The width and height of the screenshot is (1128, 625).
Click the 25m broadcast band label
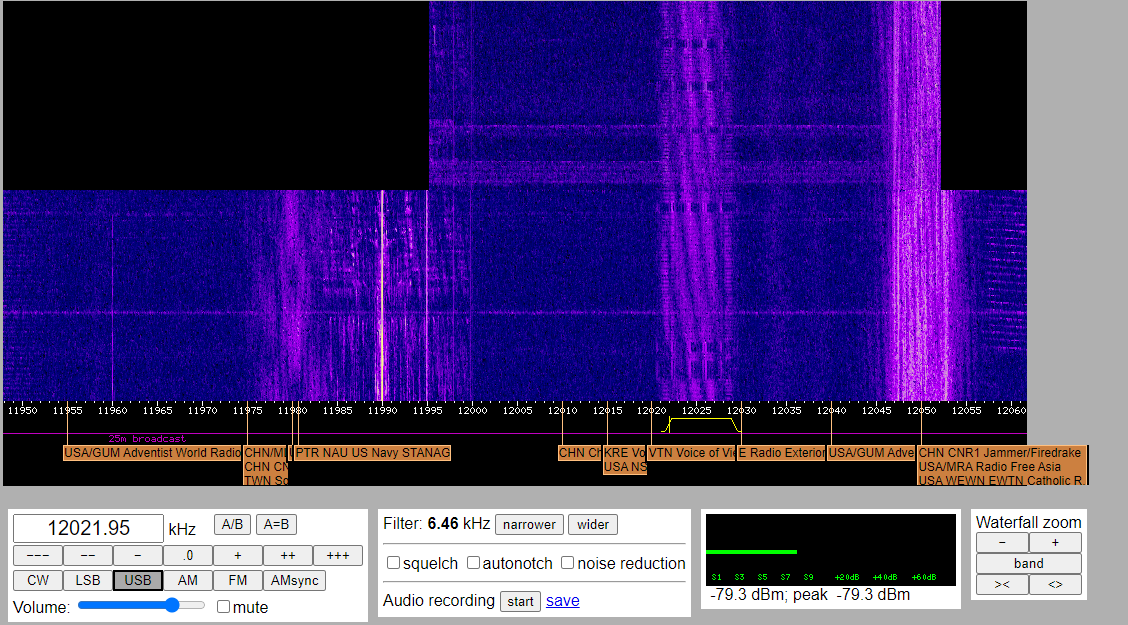(147, 439)
